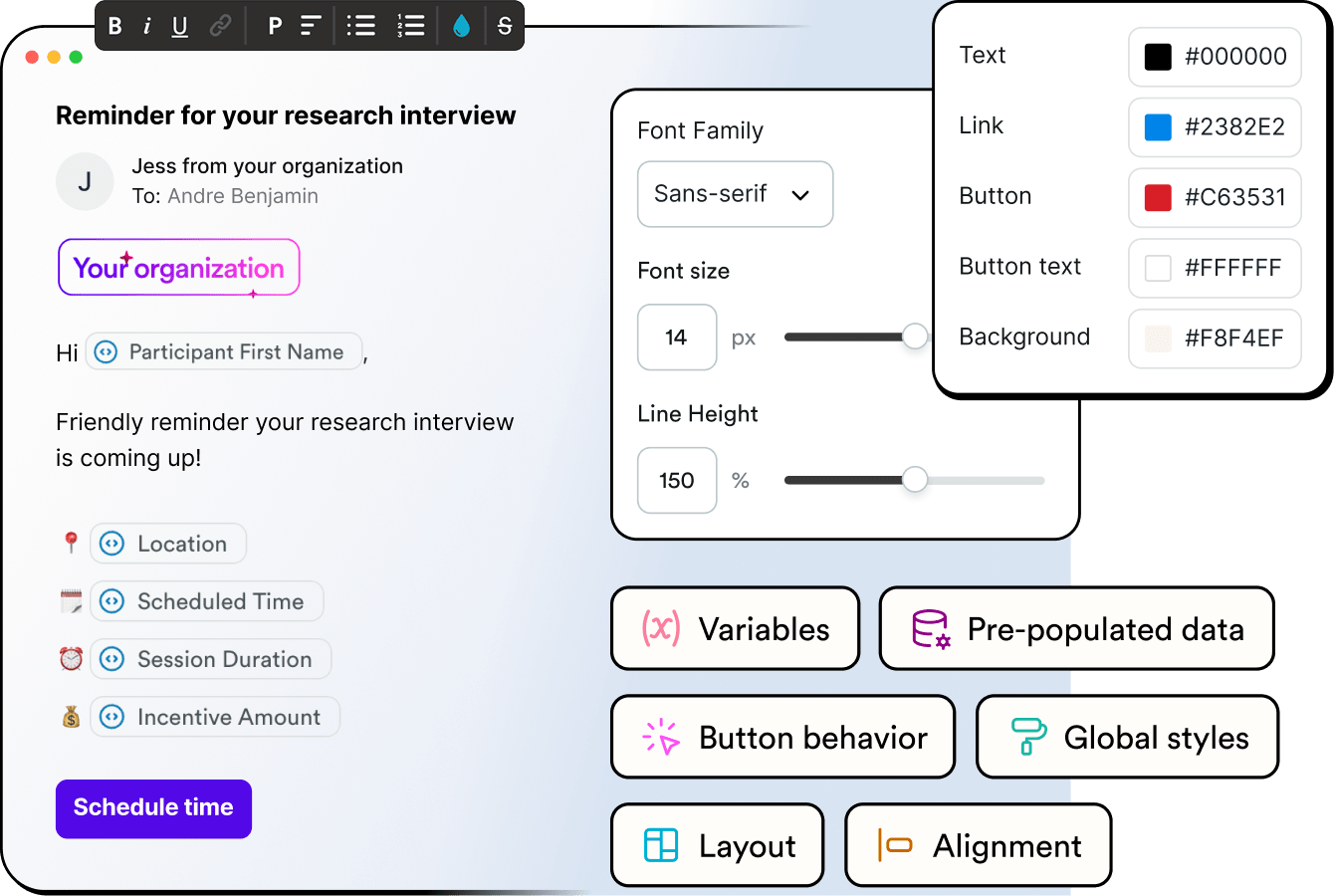
Task: Click the Font size slider handle
Action: click(x=914, y=336)
